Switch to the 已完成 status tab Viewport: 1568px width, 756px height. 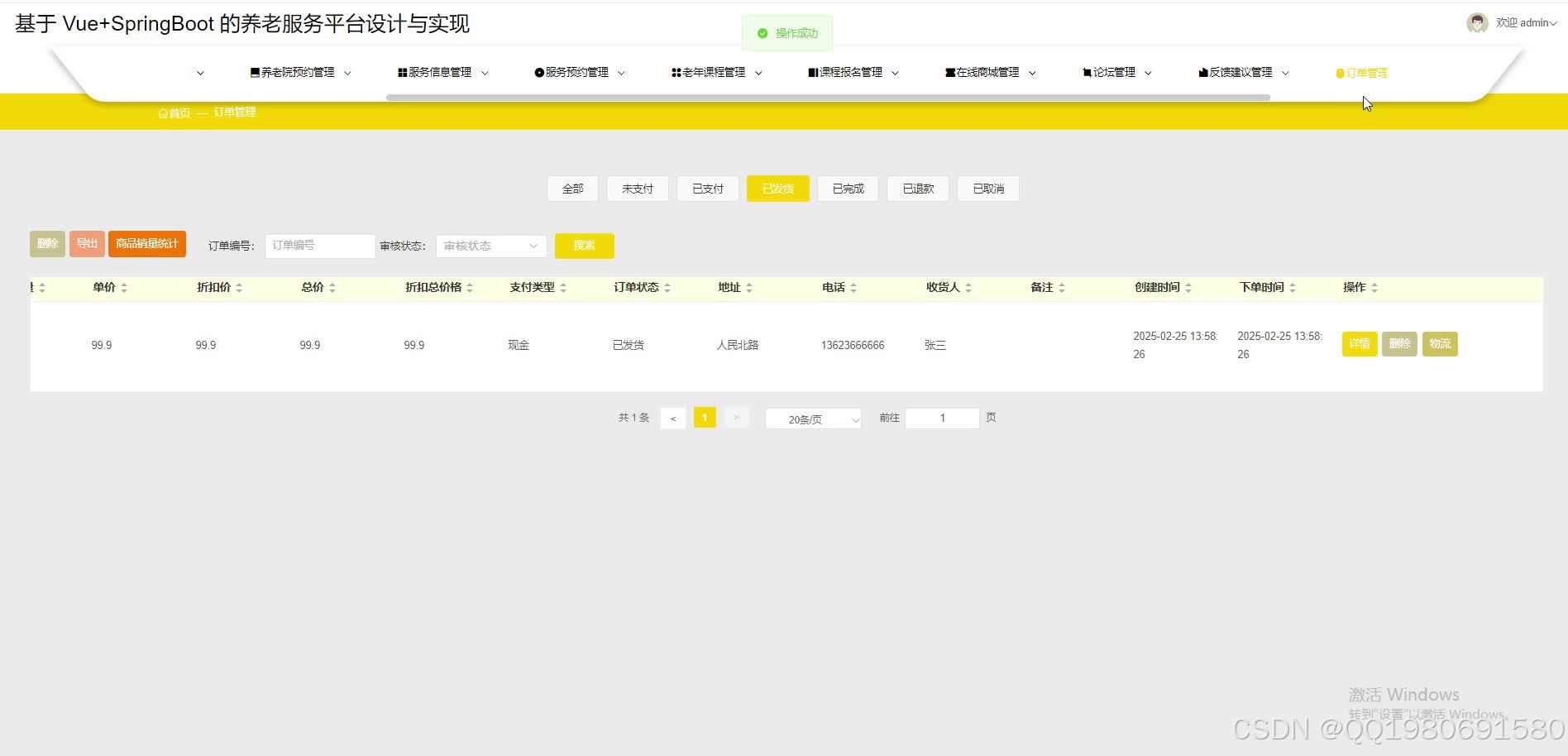pos(847,188)
